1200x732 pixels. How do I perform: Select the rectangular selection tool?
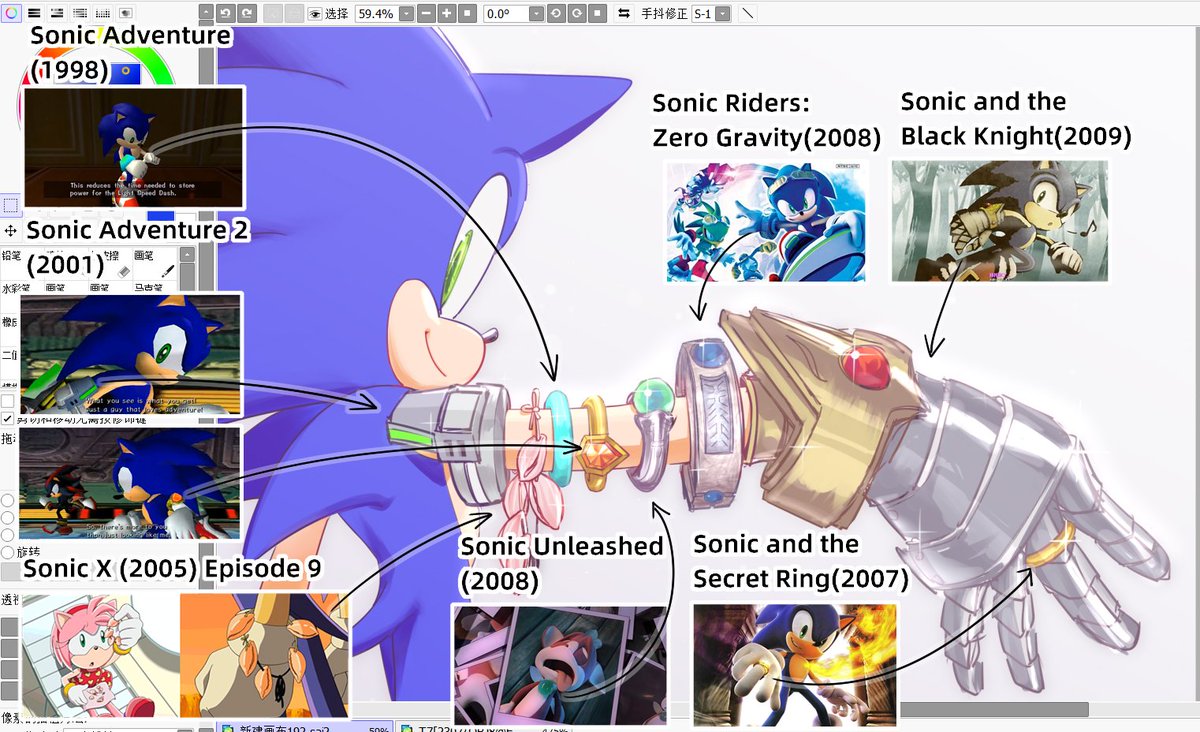tap(10, 205)
